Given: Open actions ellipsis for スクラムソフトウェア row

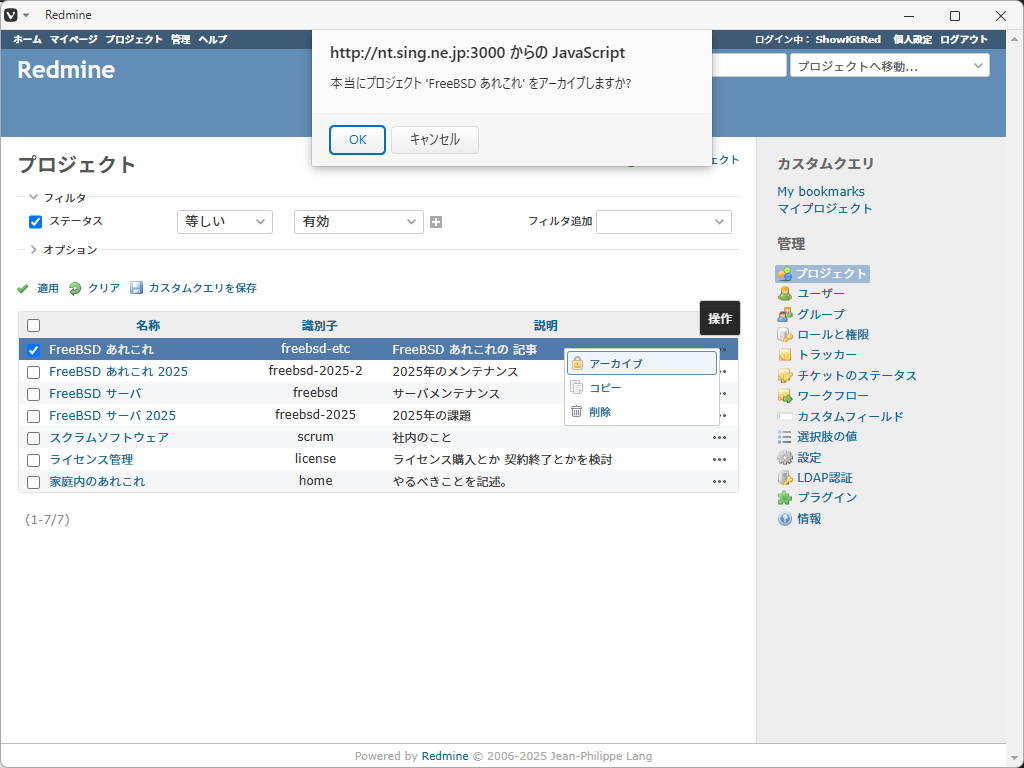Looking at the screenshot, I should (x=720, y=438).
